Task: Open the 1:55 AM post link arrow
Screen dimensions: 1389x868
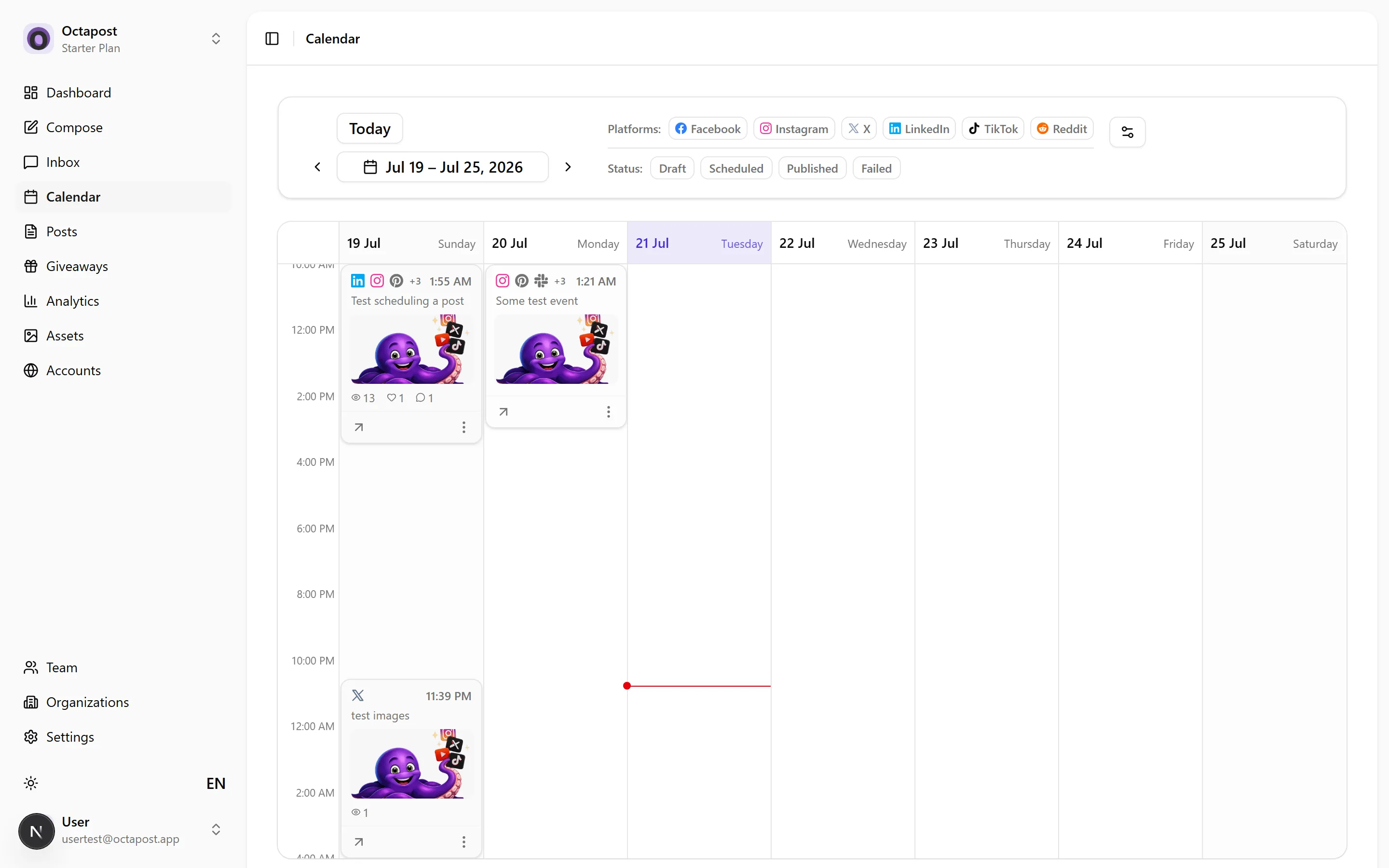Action: point(359,427)
